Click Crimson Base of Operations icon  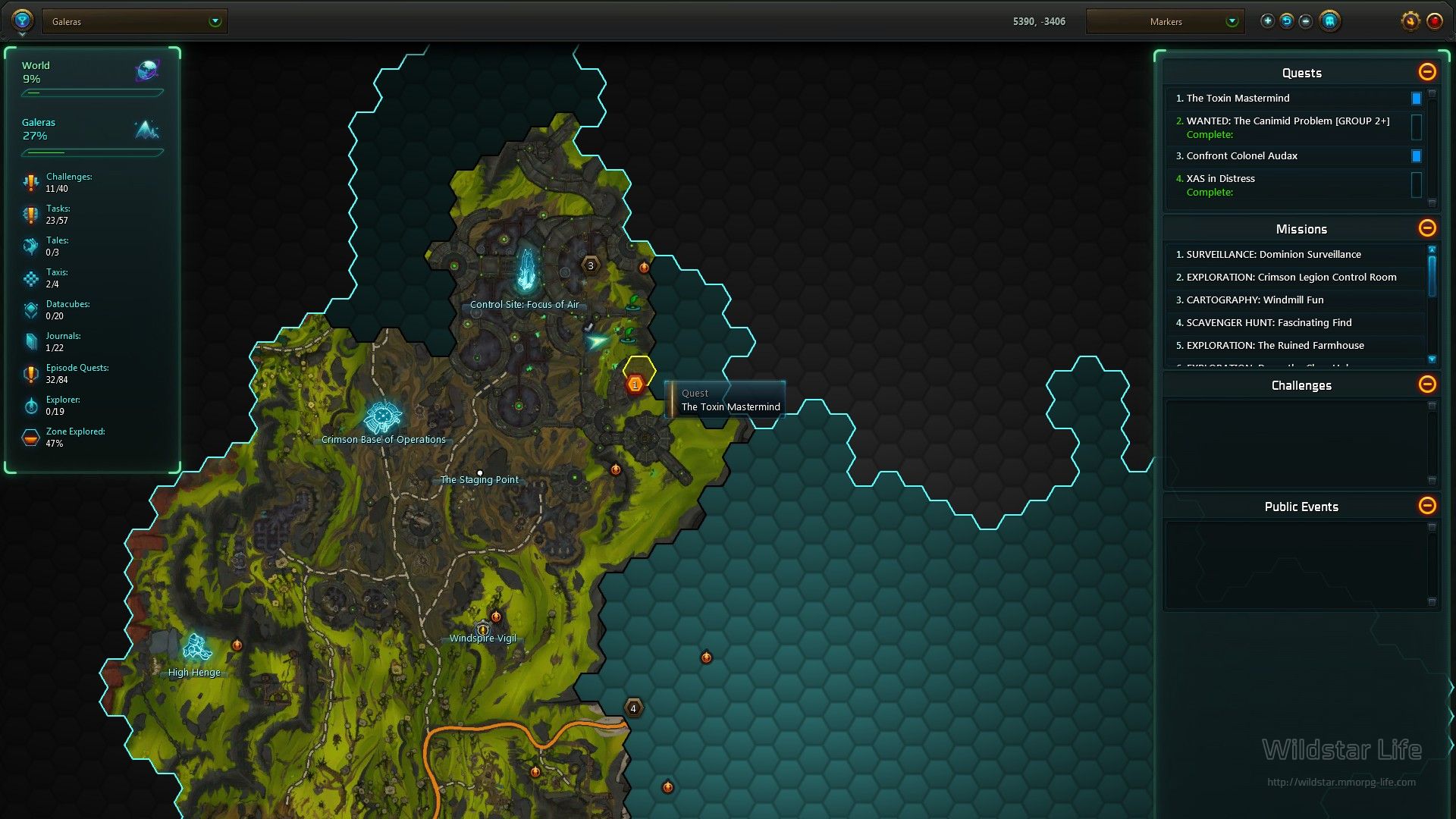click(382, 416)
